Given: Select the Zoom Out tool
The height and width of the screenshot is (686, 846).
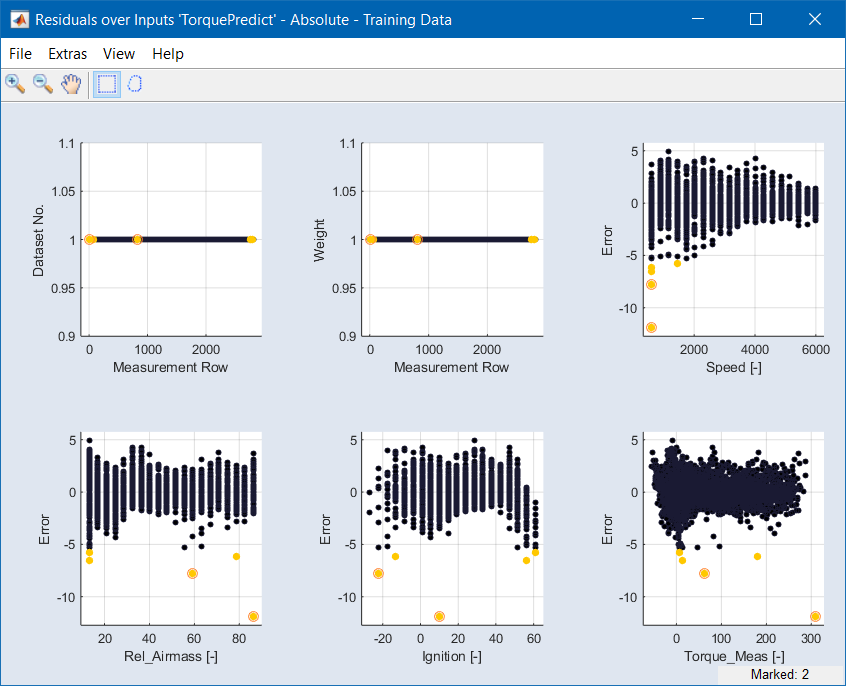Looking at the screenshot, I should (x=43, y=84).
